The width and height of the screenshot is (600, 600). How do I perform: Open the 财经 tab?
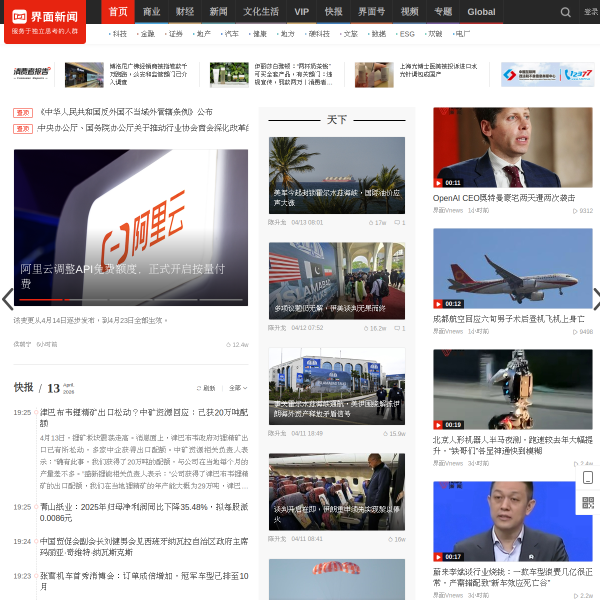pyautogui.click(x=185, y=12)
